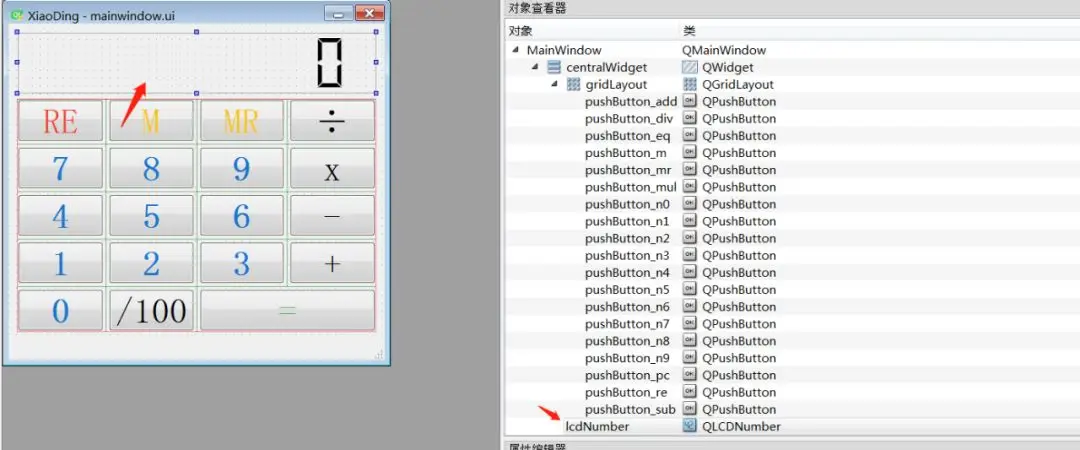Select pushButton_mr tree row
This screenshot has height=450, width=1080.
[627, 170]
